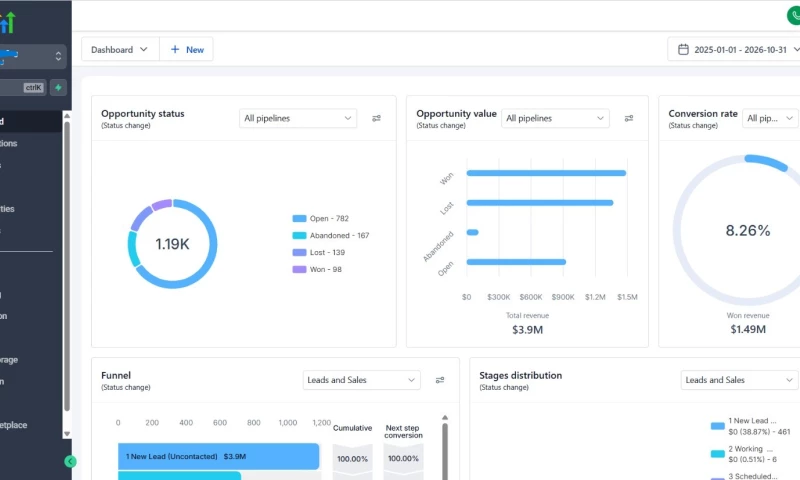Screen dimensions: 800x480
Task: Click the Lost bar in Opportunity value chart
Action: point(540,203)
